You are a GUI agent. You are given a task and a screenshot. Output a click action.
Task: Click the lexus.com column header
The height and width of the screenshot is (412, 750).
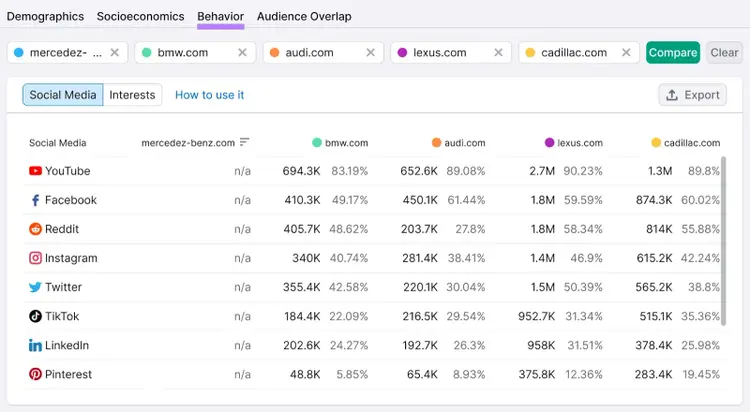(574, 143)
